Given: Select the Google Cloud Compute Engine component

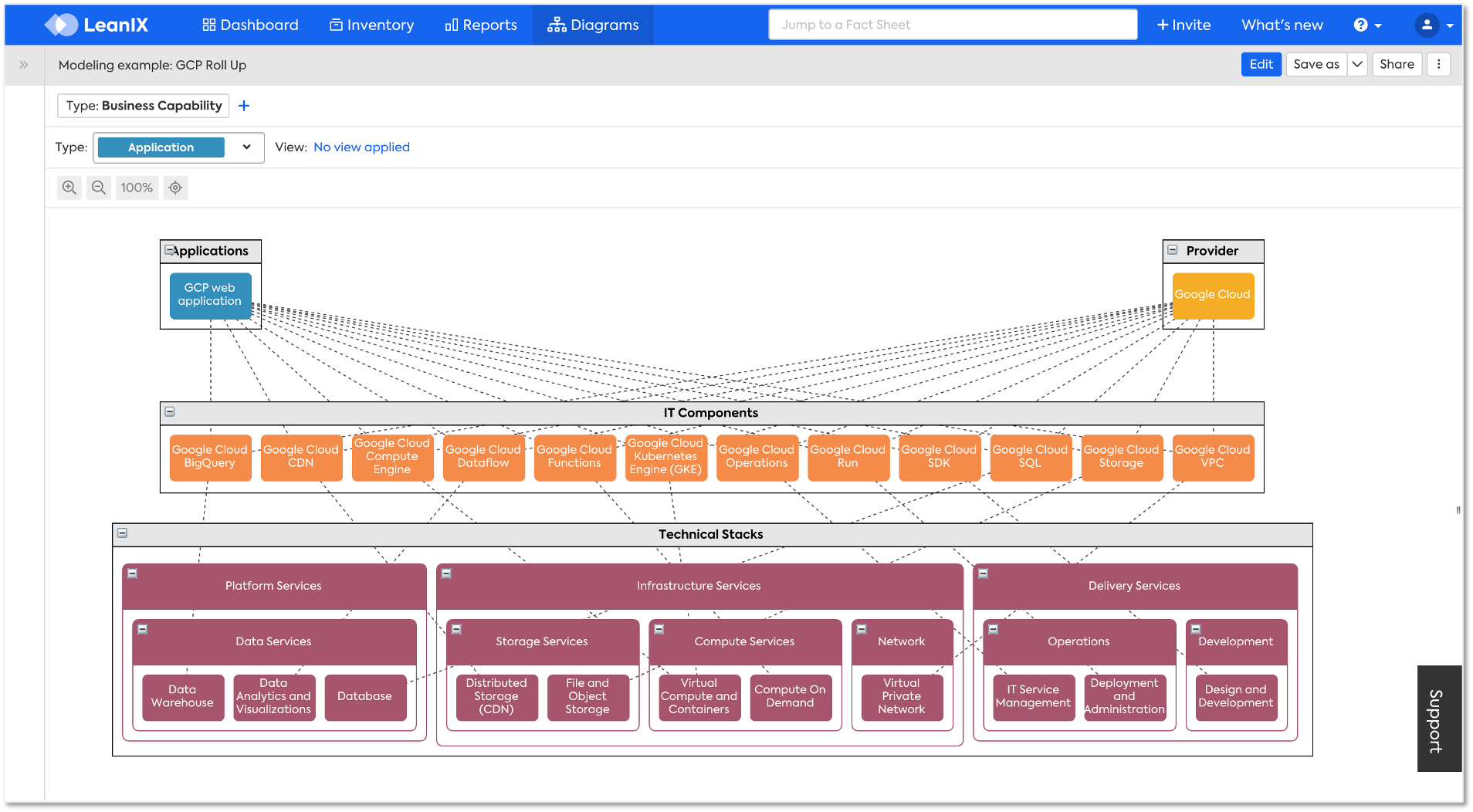Looking at the screenshot, I should (392, 457).
